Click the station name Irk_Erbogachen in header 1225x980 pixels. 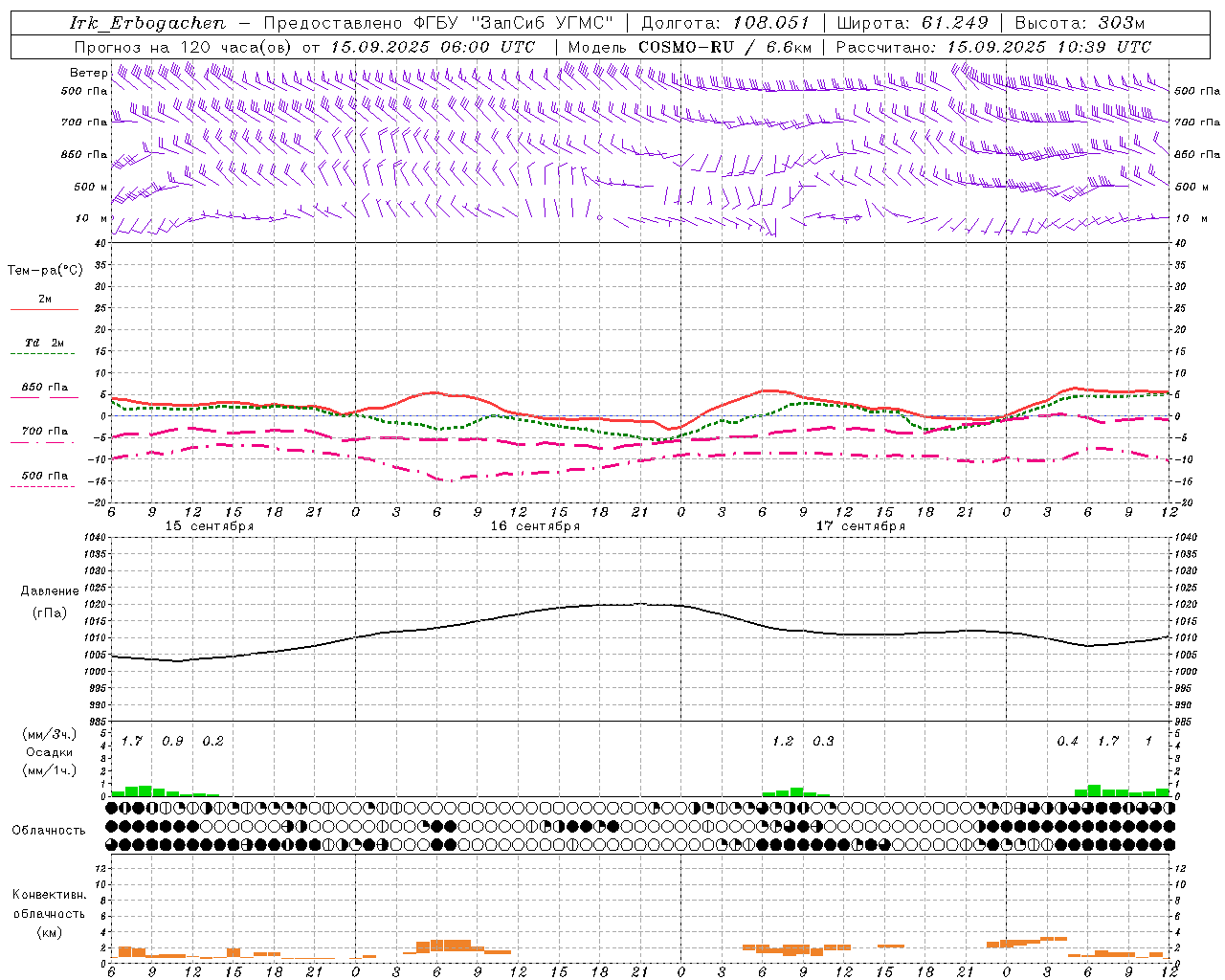(147, 23)
